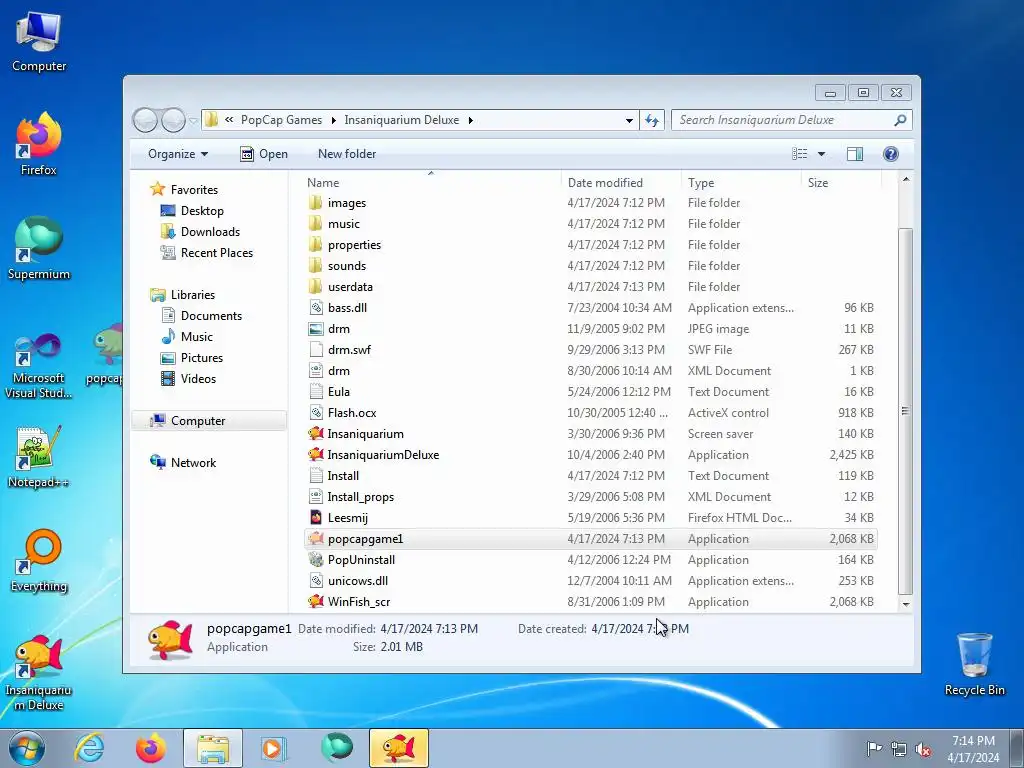
Task: Launch Notepad++ from the desktop
Action: point(39,456)
